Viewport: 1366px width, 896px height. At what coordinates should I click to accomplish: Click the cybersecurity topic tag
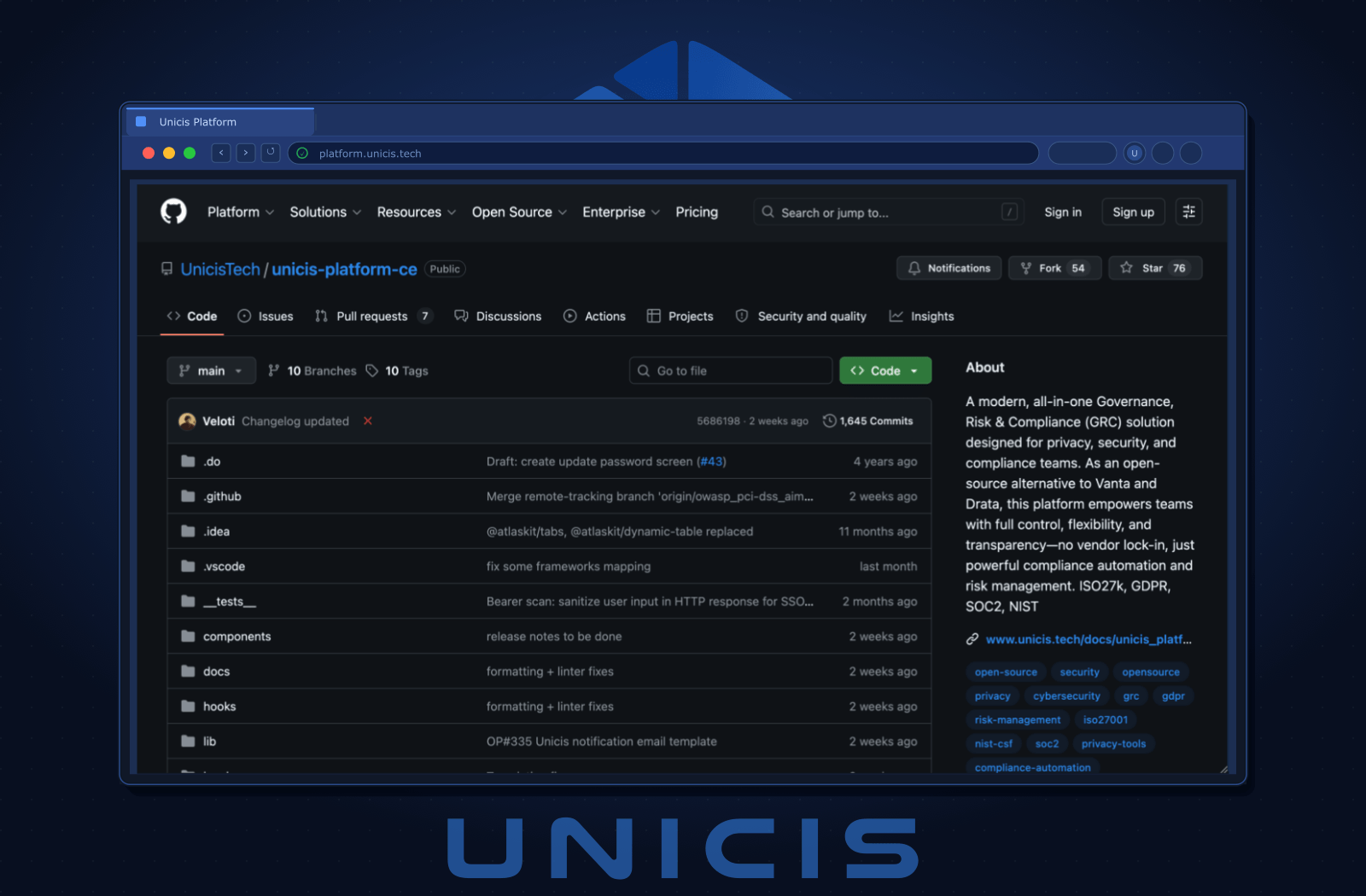tap(1066, 696)
